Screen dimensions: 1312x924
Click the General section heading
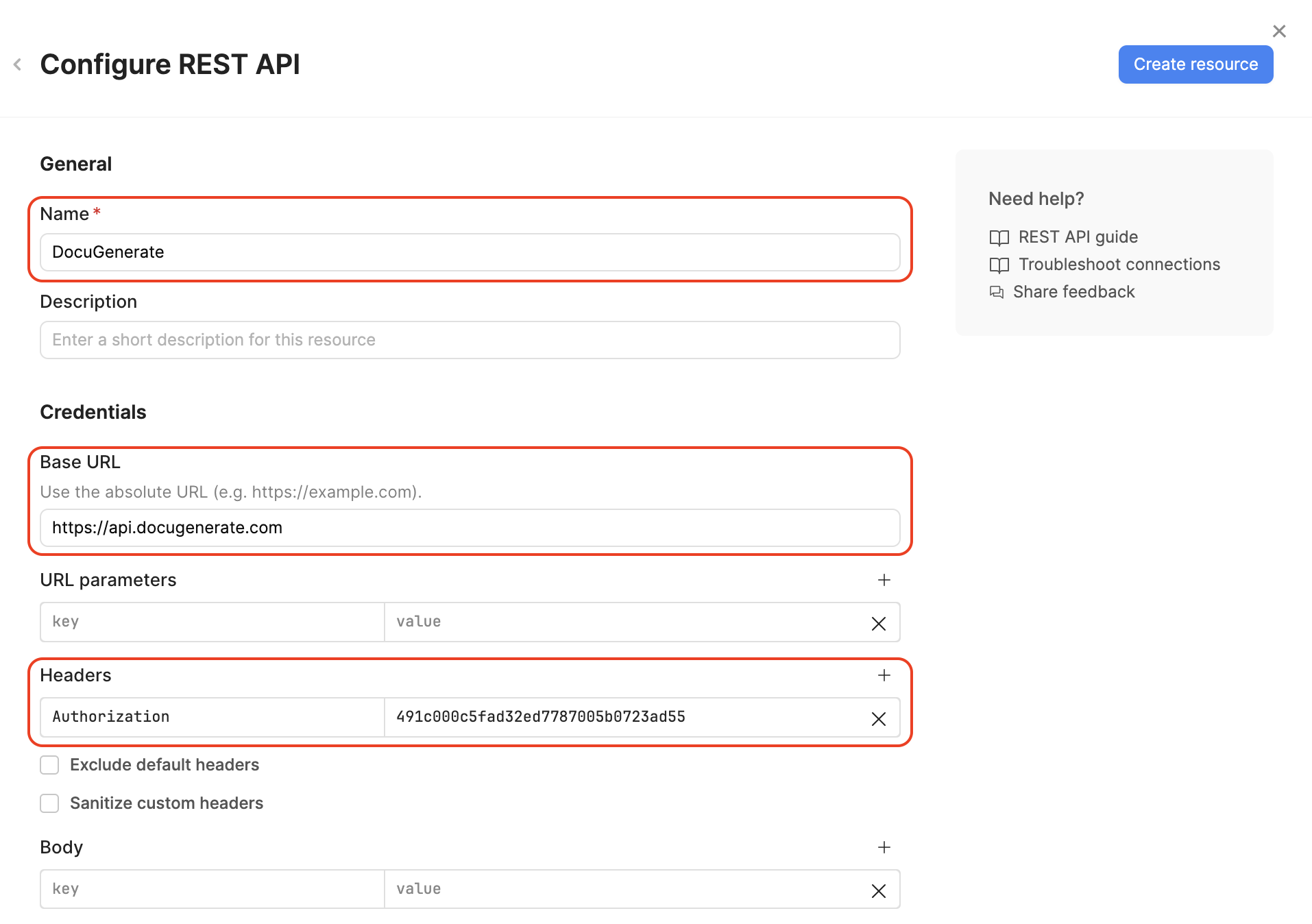point(75,164)
